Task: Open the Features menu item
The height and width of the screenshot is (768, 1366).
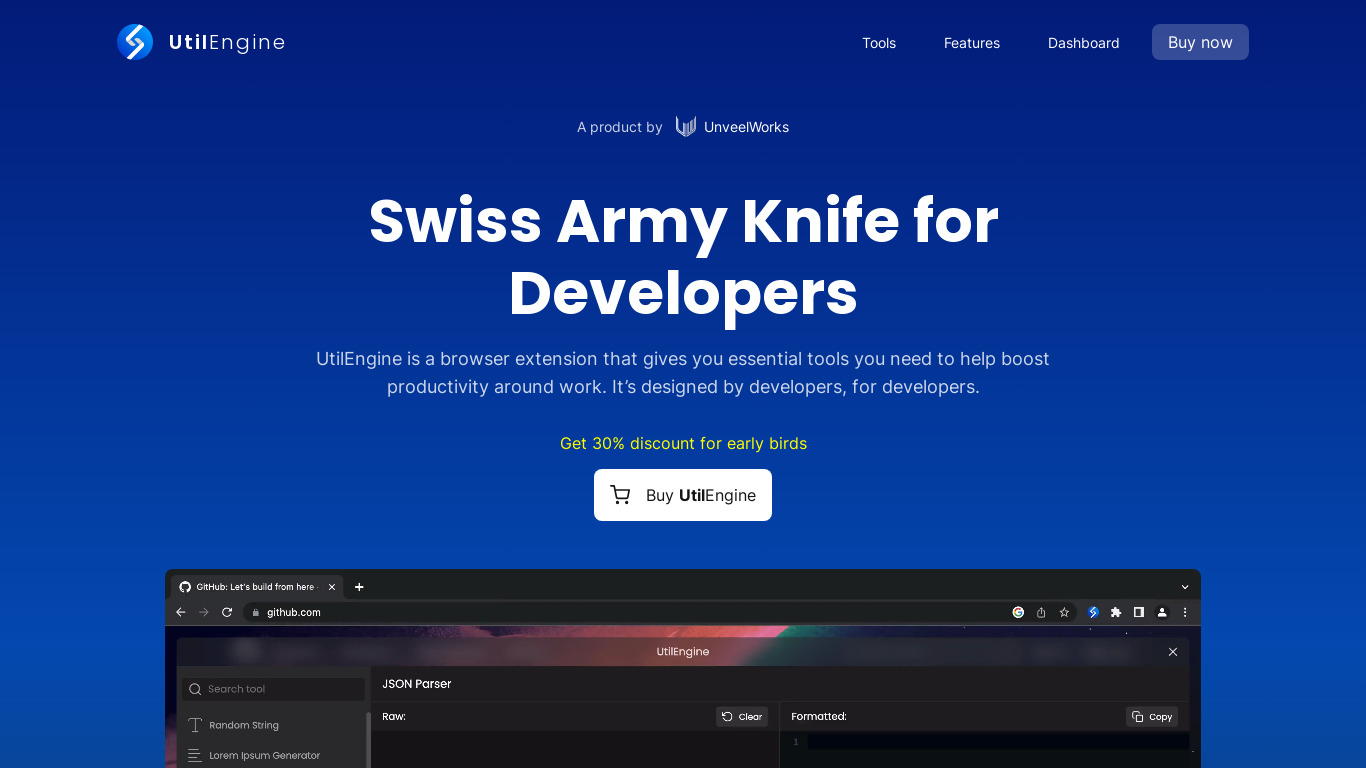Action: 972,43
